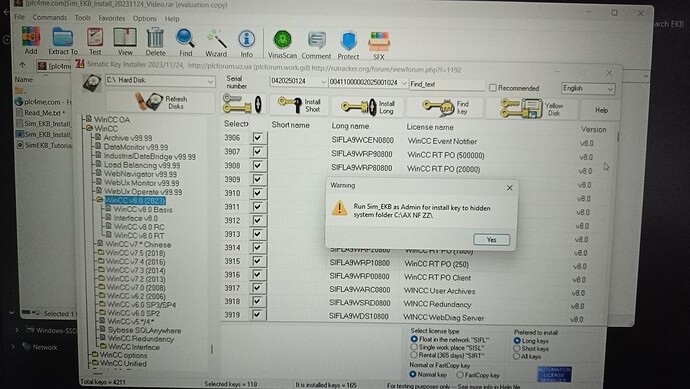Viewport: 690px width, 389px height.
Task: Click the Find_text input field
Action: (x=447, y=84)
